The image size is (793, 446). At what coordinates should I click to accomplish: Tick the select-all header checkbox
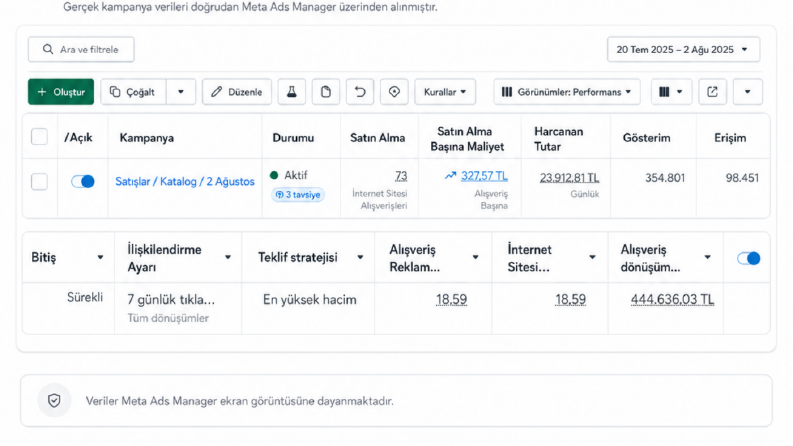coord(39,137)
